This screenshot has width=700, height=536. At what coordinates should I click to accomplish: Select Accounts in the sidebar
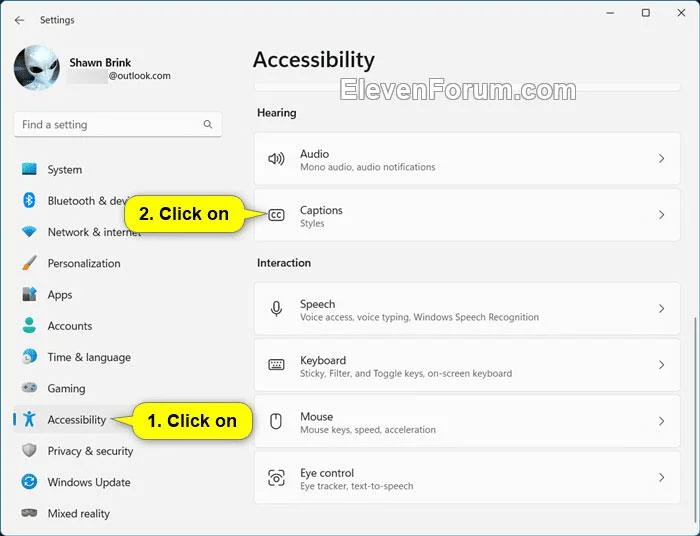70,326
